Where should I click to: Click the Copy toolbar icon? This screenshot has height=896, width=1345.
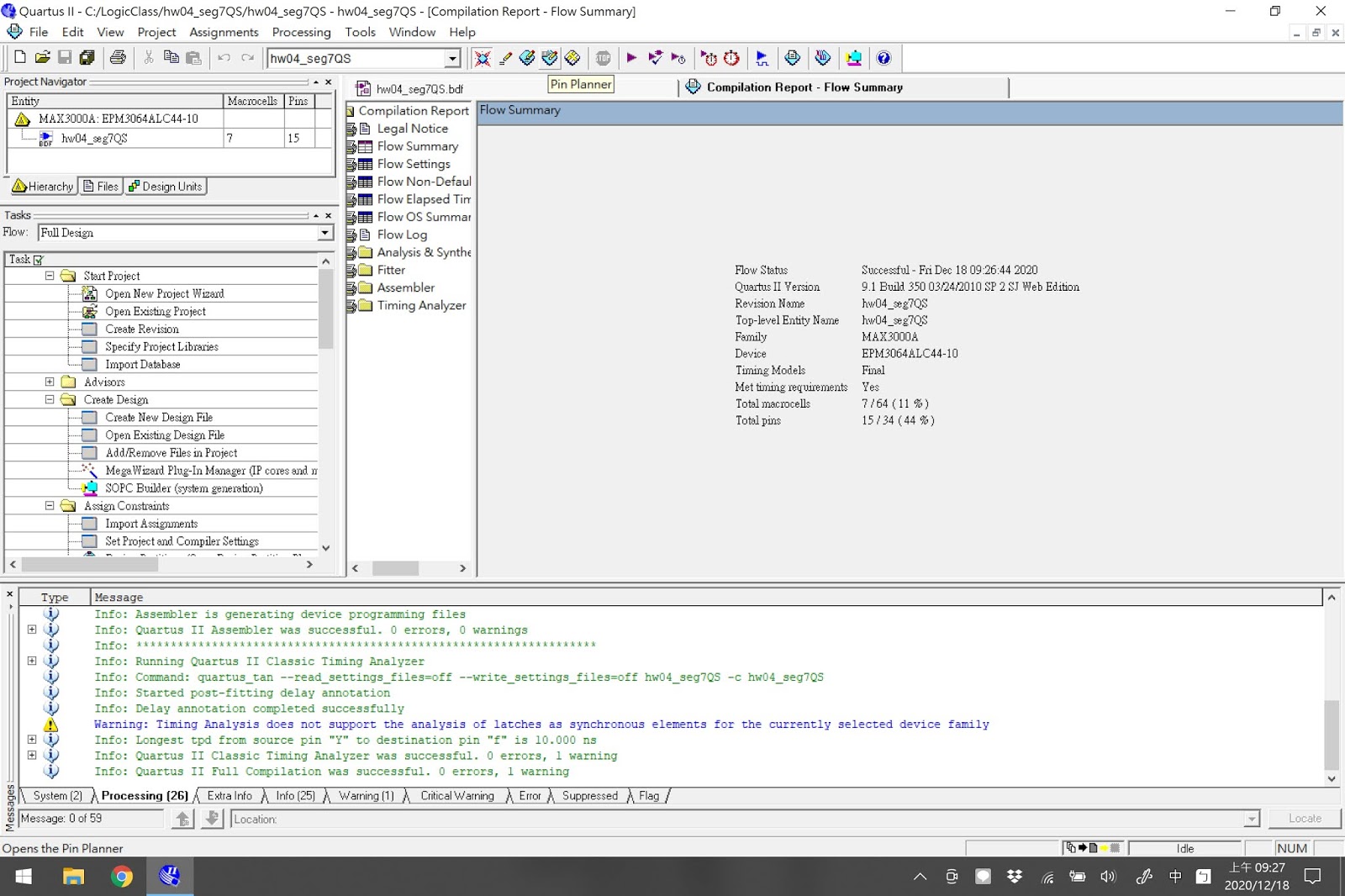pyautogui.click(x=171, y=57)
